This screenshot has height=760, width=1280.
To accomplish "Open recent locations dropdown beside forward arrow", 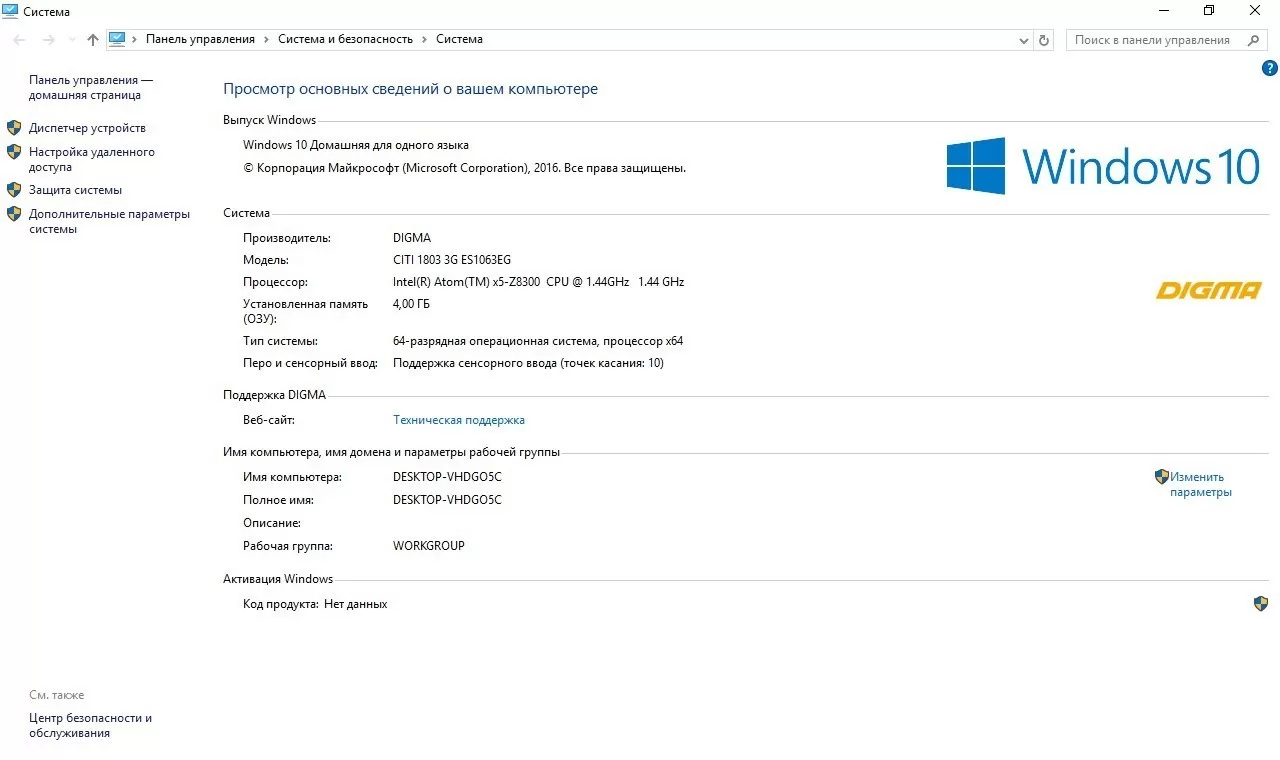I will pos(71,40).
